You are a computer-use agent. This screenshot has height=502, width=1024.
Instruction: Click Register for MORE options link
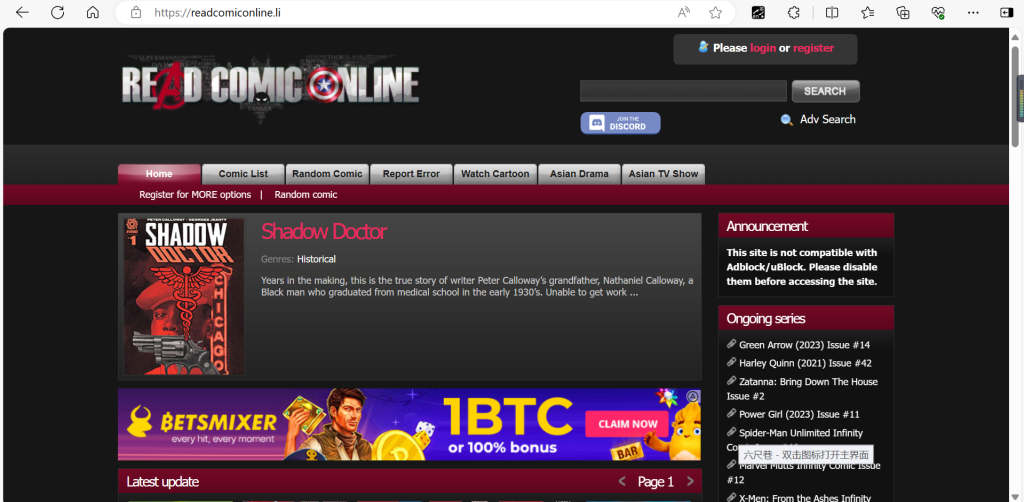click(195, 195)
